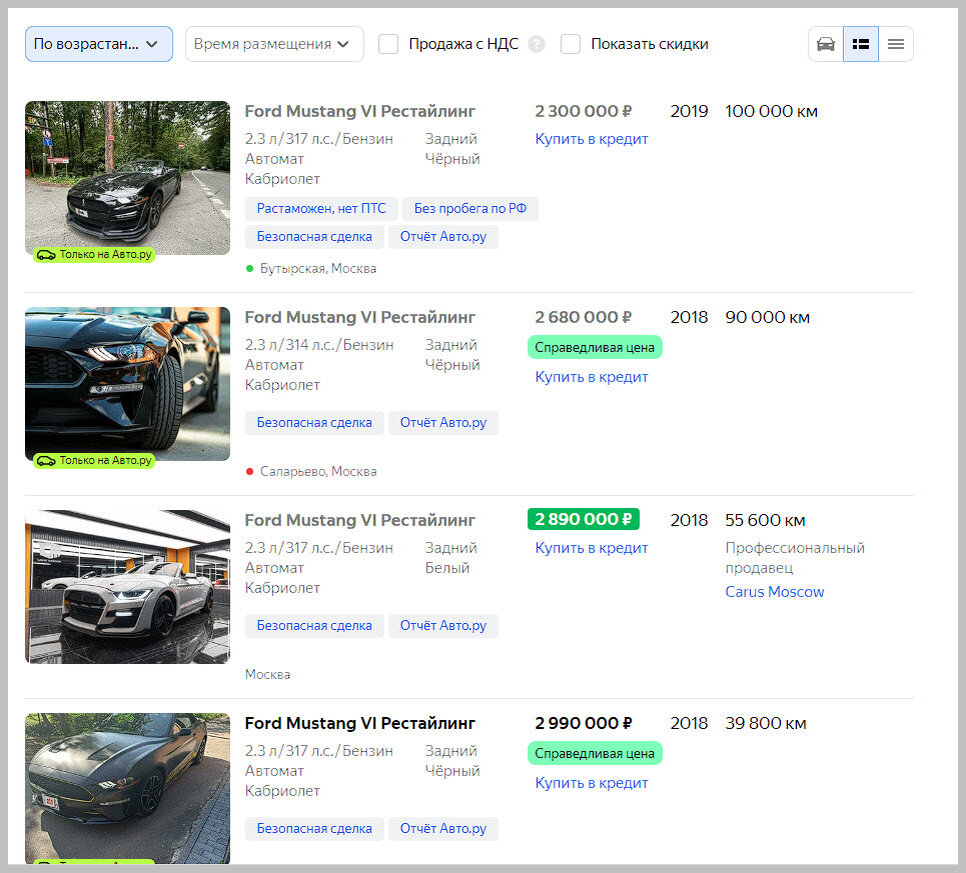Click 'Безопасная сделка' on the 100 000 км listing
This screenshot has height=873, width=966.
314,237
